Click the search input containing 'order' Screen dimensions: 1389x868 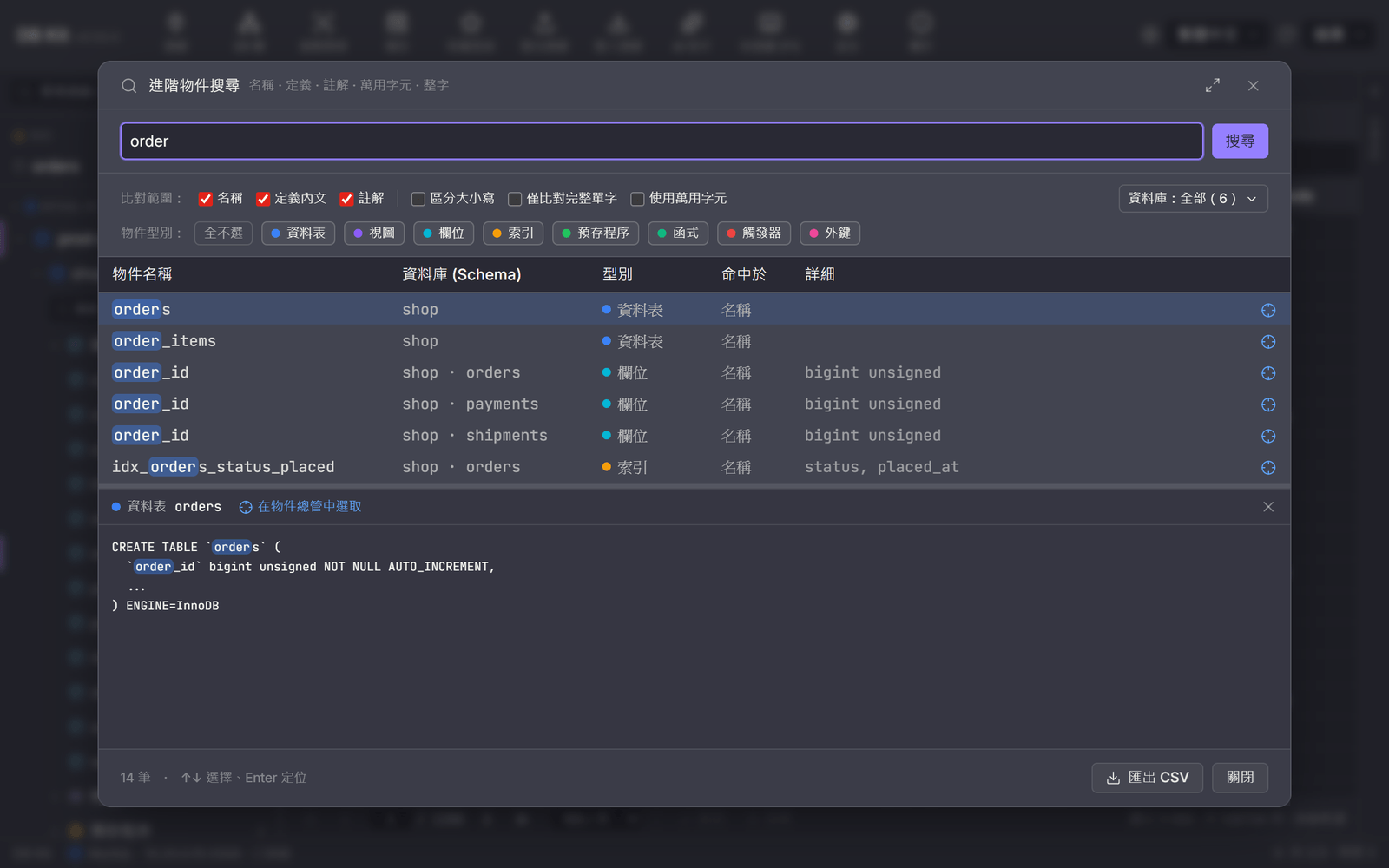pos(662,141)
